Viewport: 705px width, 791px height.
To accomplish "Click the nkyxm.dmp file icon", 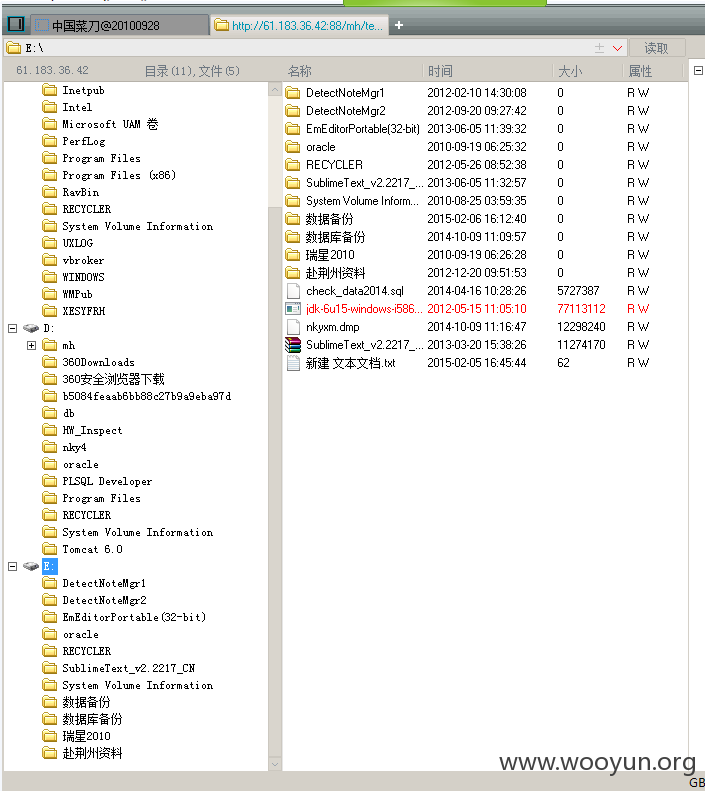I will [293, 327].
